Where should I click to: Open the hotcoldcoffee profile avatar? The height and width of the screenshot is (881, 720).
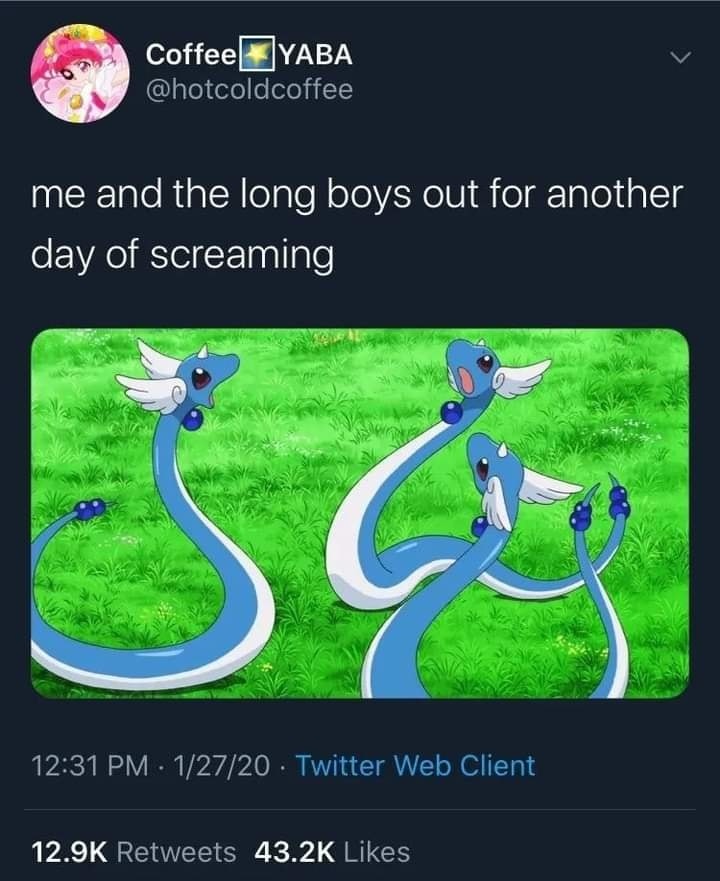click(80, 73)
